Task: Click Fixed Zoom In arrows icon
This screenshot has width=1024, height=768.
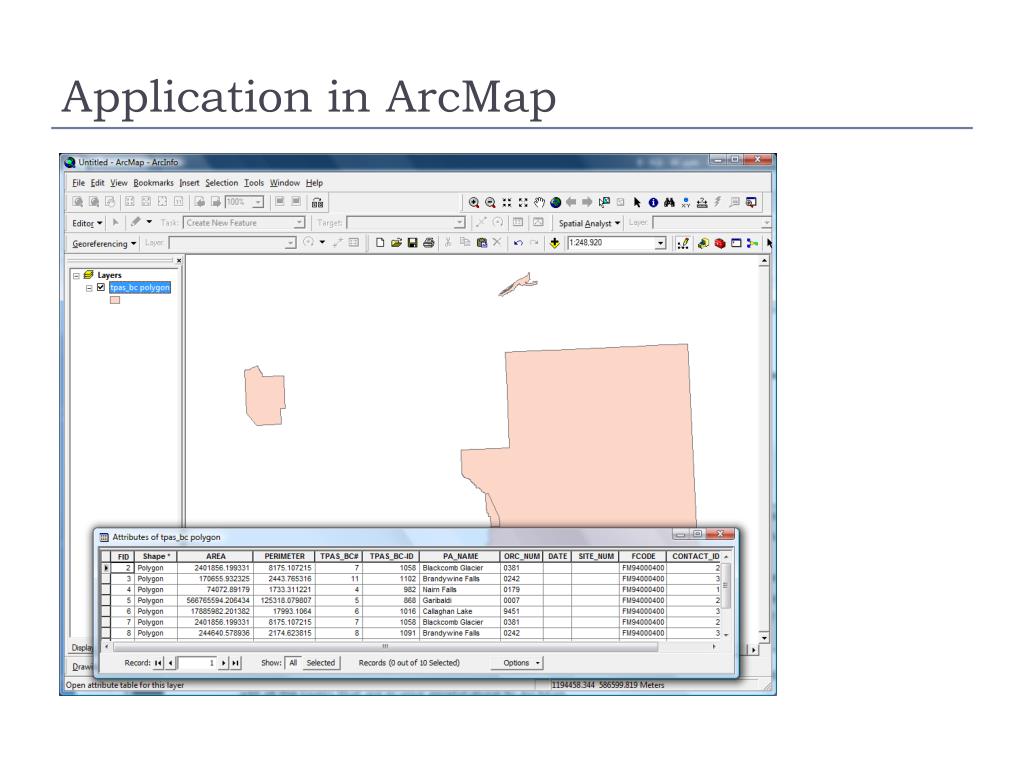Action: click(507, 202)
